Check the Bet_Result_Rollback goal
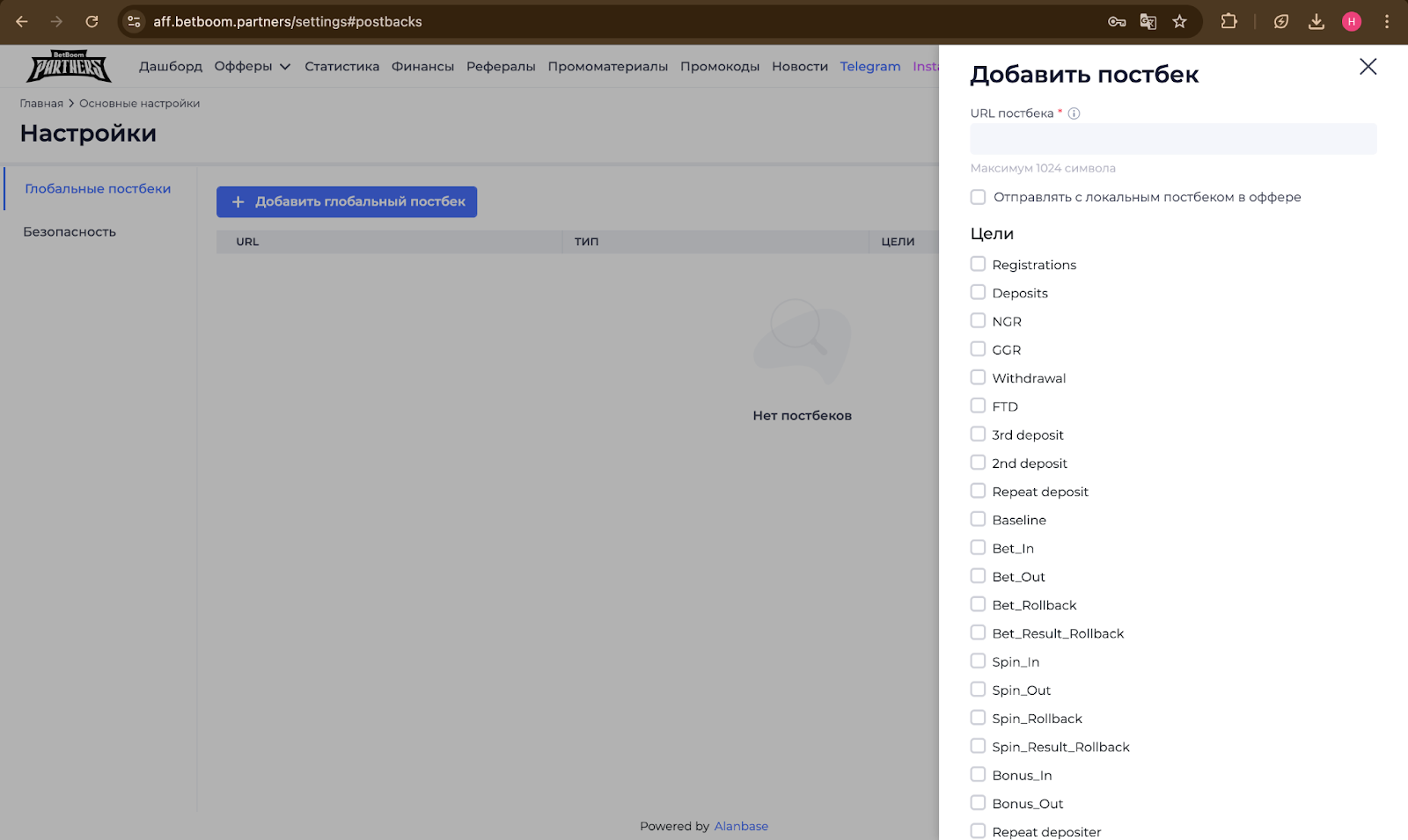Image resolution: width=1408 pixels, height=840 pixels. tap(978, 632)
